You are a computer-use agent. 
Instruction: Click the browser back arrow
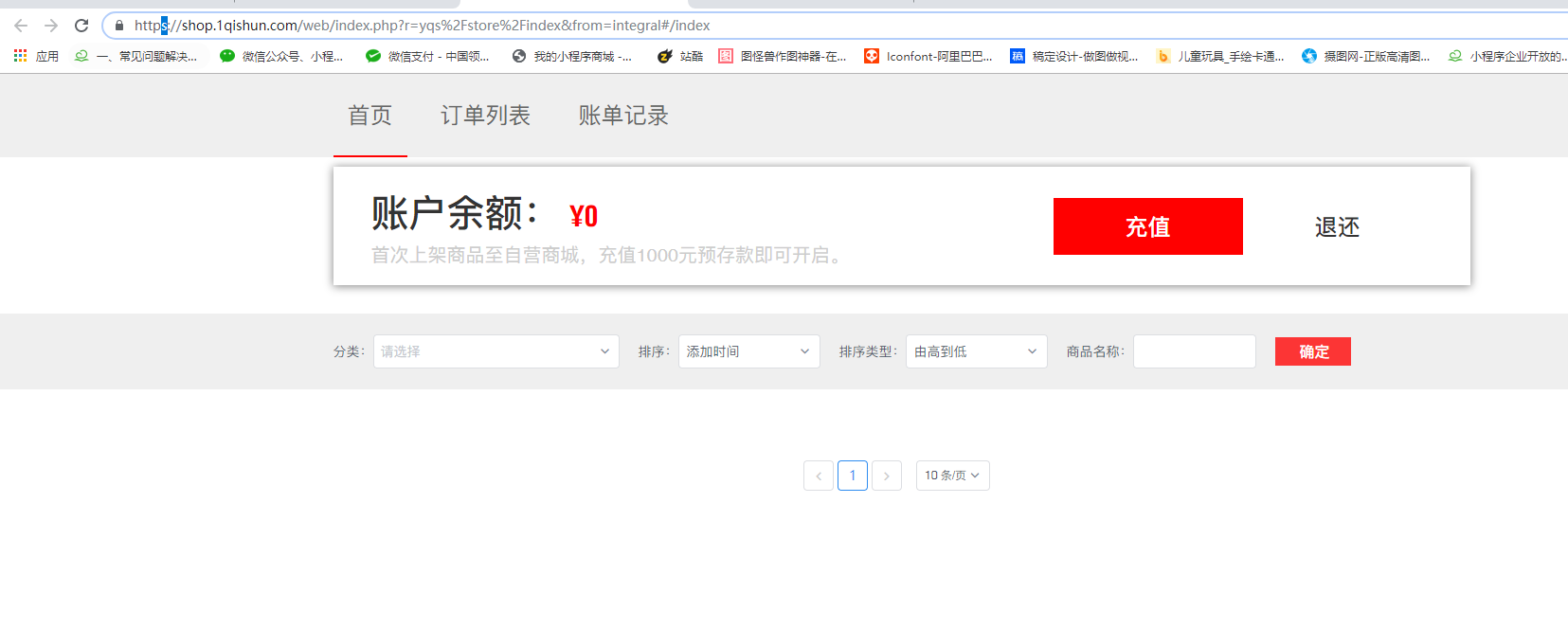click(21, 26)
